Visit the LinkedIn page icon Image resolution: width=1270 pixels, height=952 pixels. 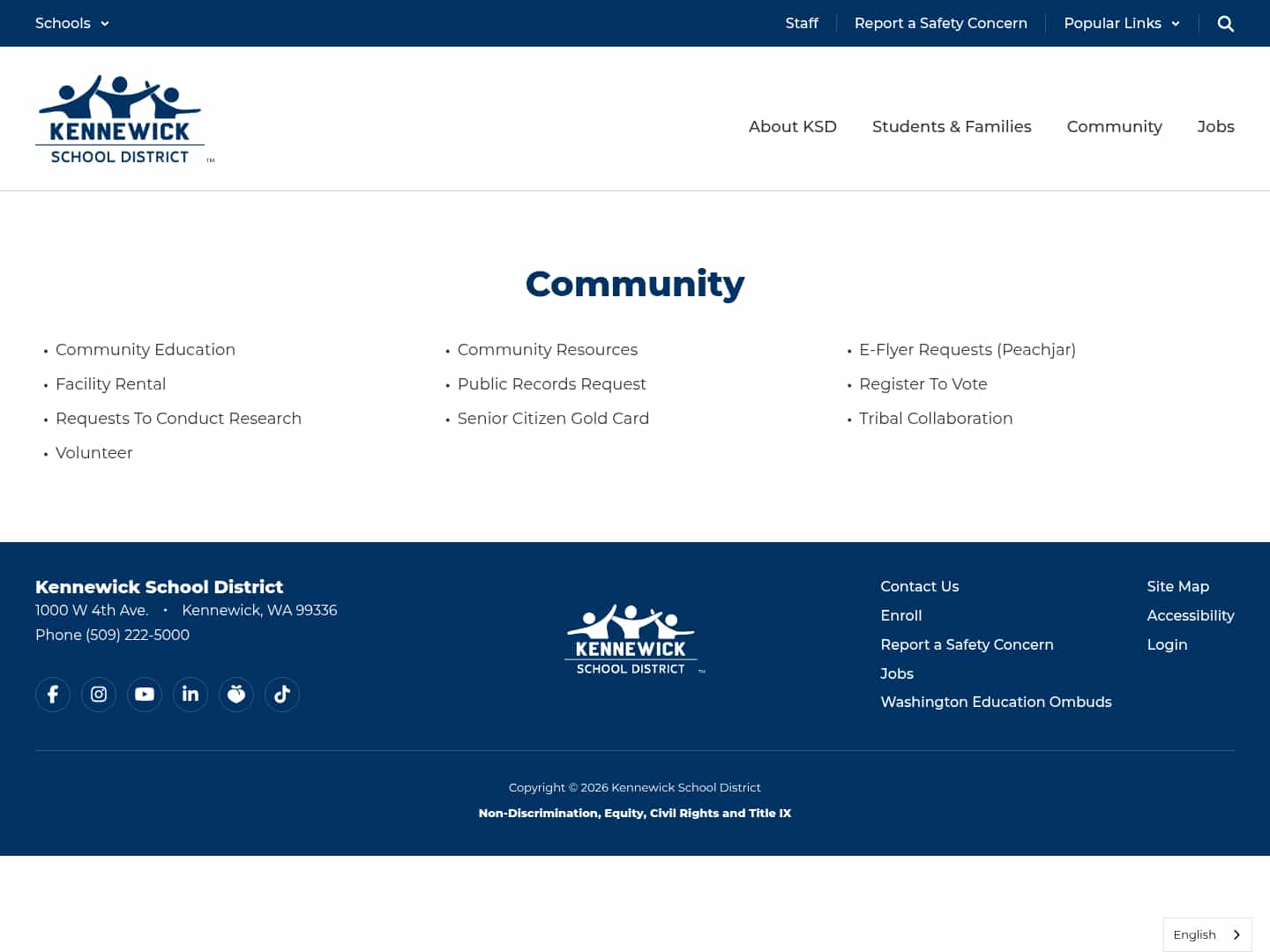click(190, 694)
